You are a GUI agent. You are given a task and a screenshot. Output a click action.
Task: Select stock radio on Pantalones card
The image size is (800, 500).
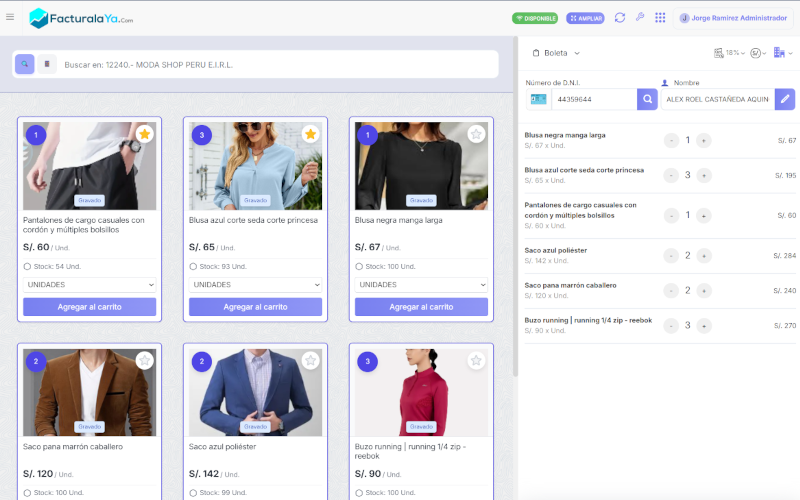pos(27,266)
